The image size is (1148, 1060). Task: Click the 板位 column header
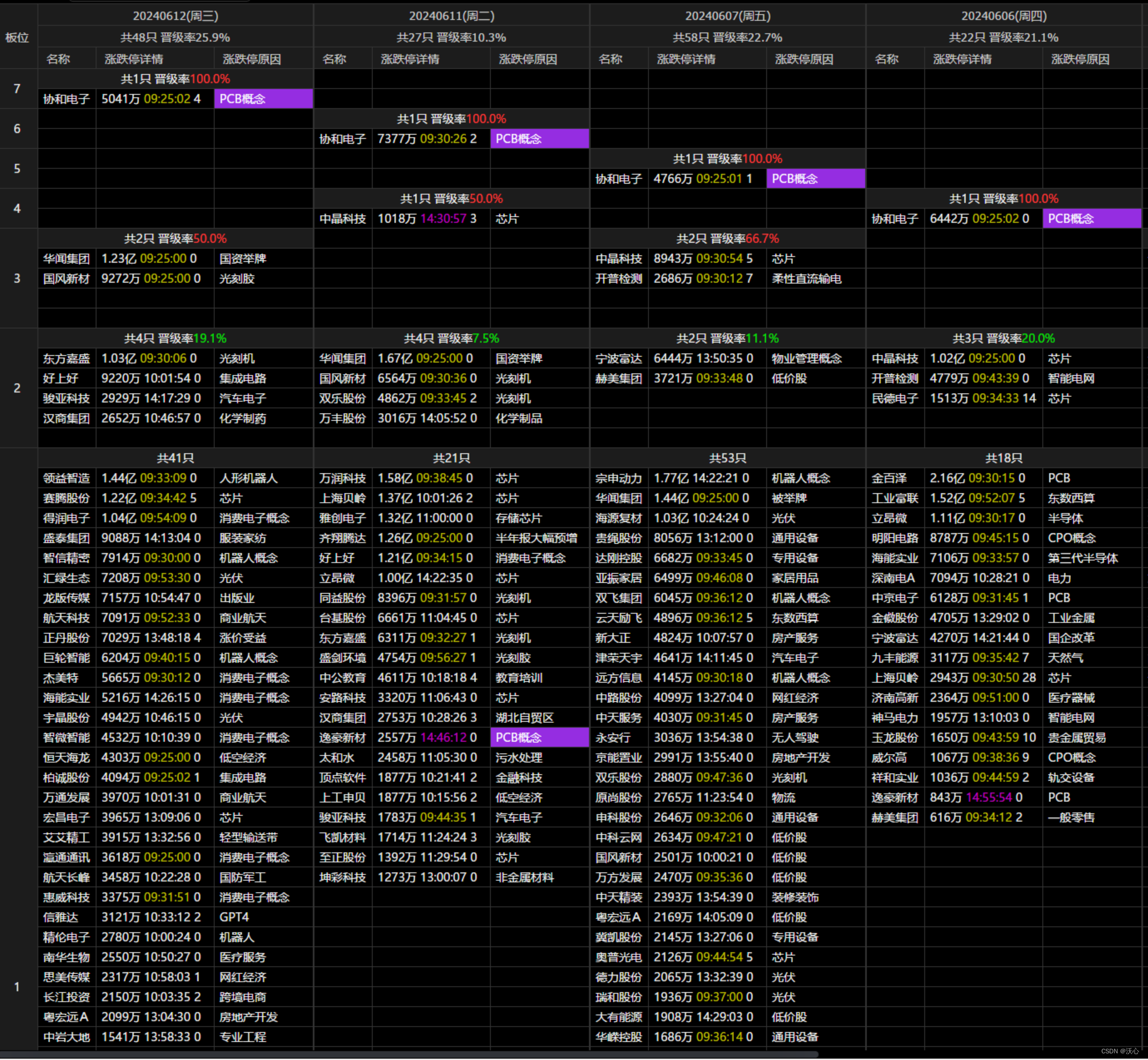point(17,37)
